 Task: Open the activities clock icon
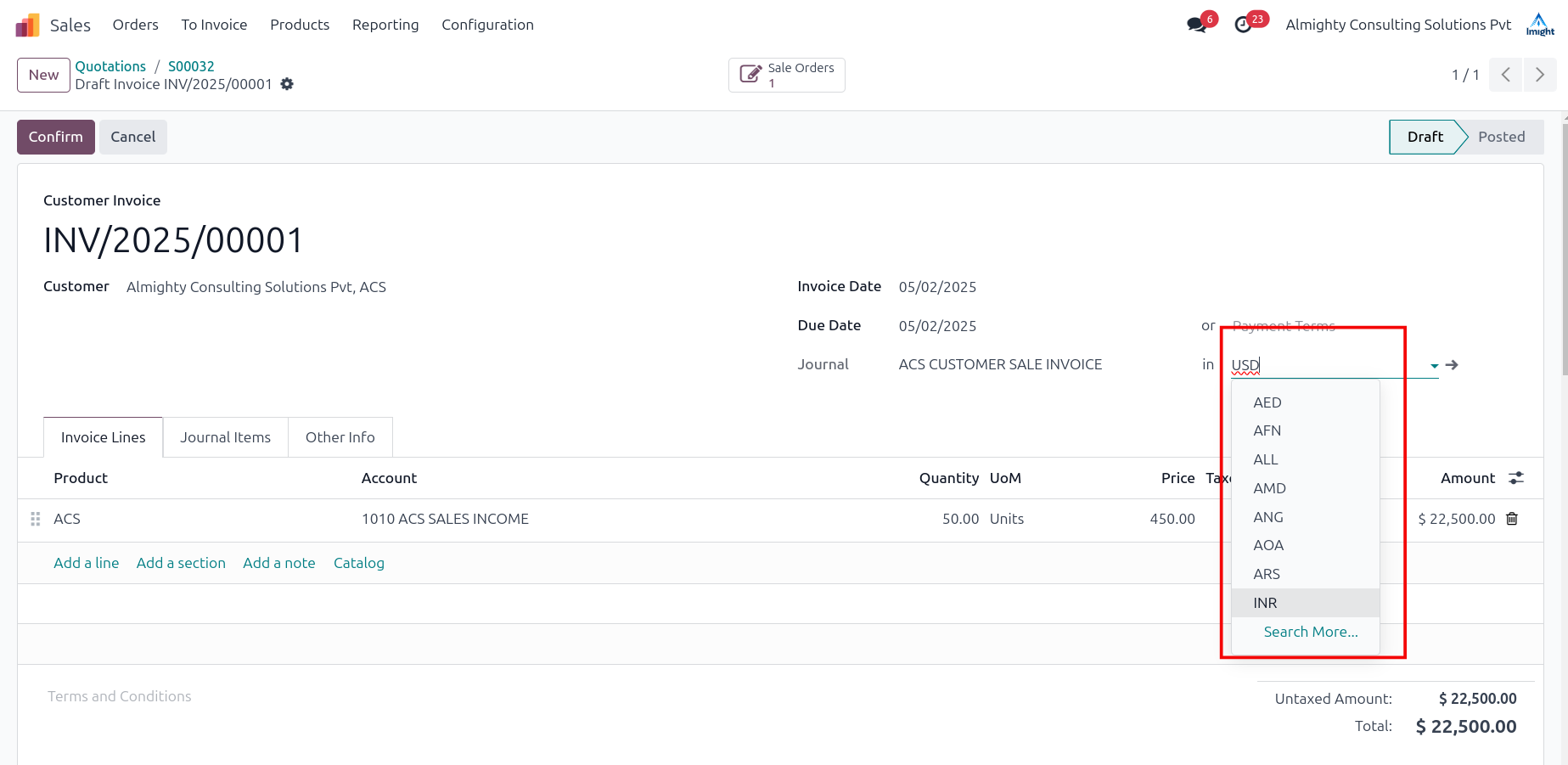pyautogui.click(x=1243, y=25)
